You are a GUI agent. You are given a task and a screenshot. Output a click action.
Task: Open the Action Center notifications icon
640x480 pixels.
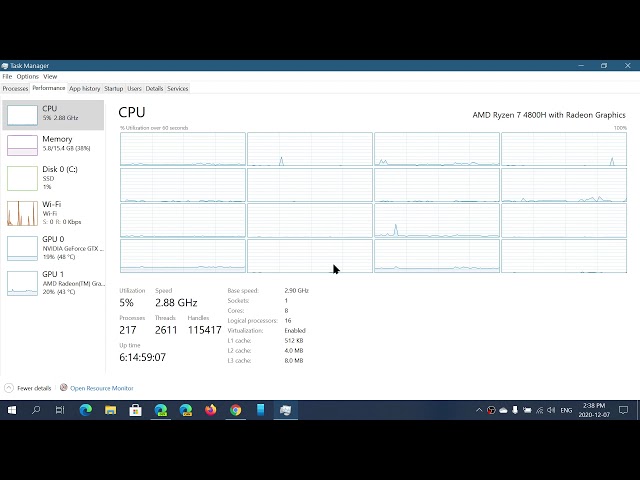tap(623, 410)
